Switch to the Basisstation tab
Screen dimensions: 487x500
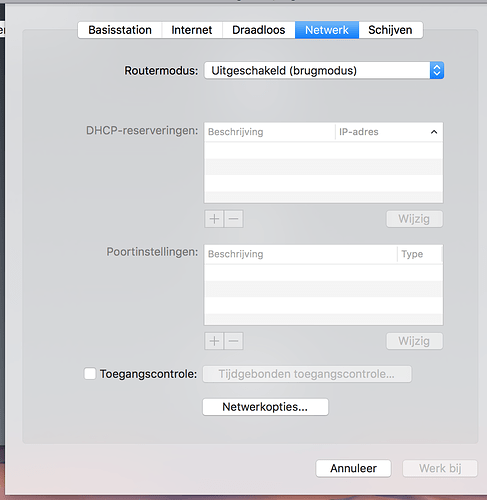click(120, 30)
